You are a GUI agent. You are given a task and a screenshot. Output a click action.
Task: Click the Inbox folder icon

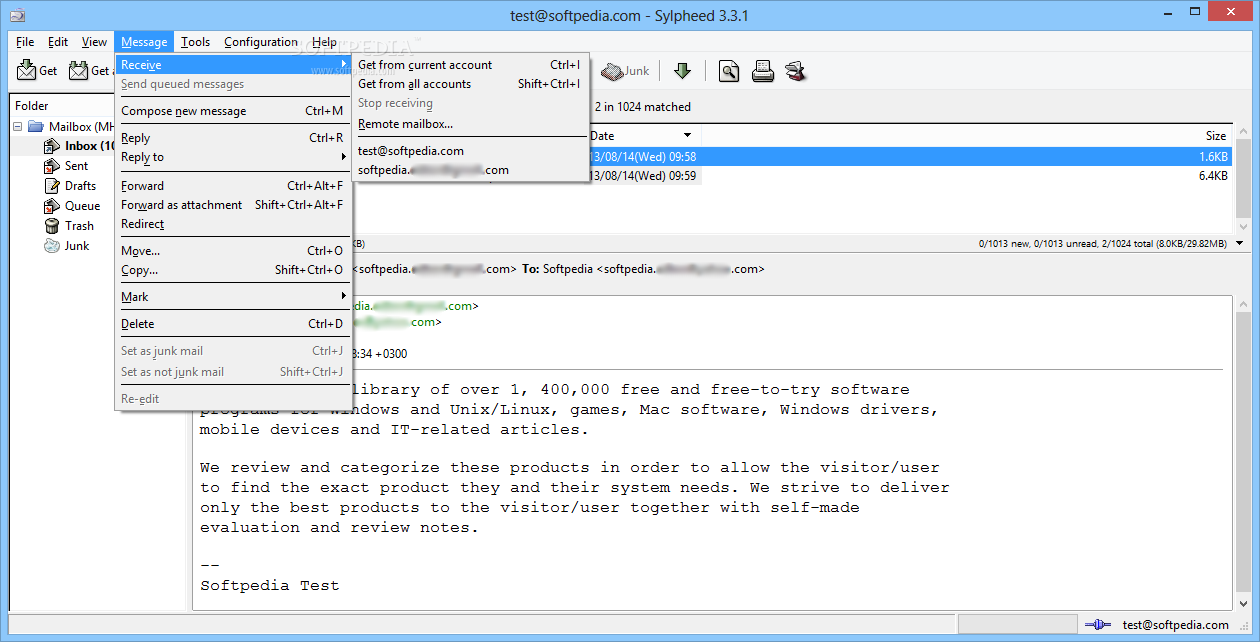point(52,146)
